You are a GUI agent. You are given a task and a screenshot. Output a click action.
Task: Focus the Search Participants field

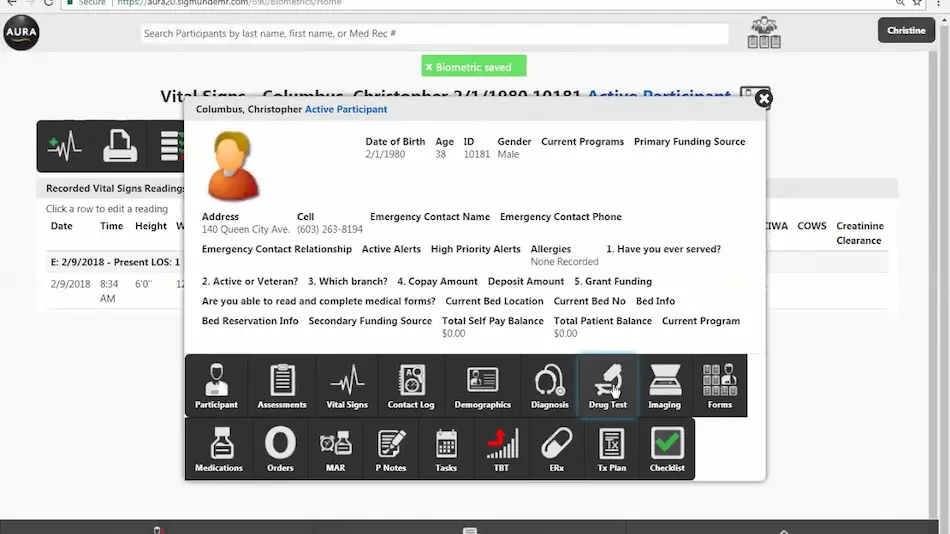[434, 33]
